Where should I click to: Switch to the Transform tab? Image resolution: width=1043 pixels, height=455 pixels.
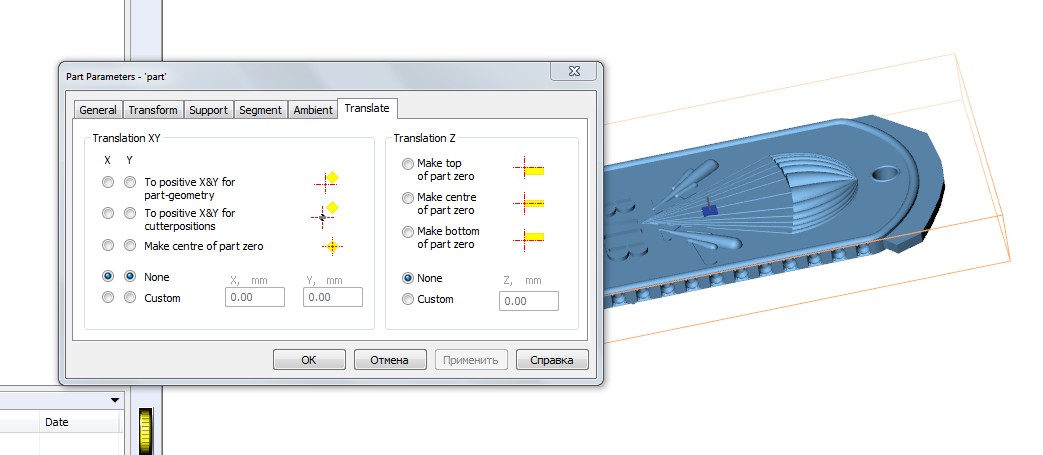[x=153, y=110]
